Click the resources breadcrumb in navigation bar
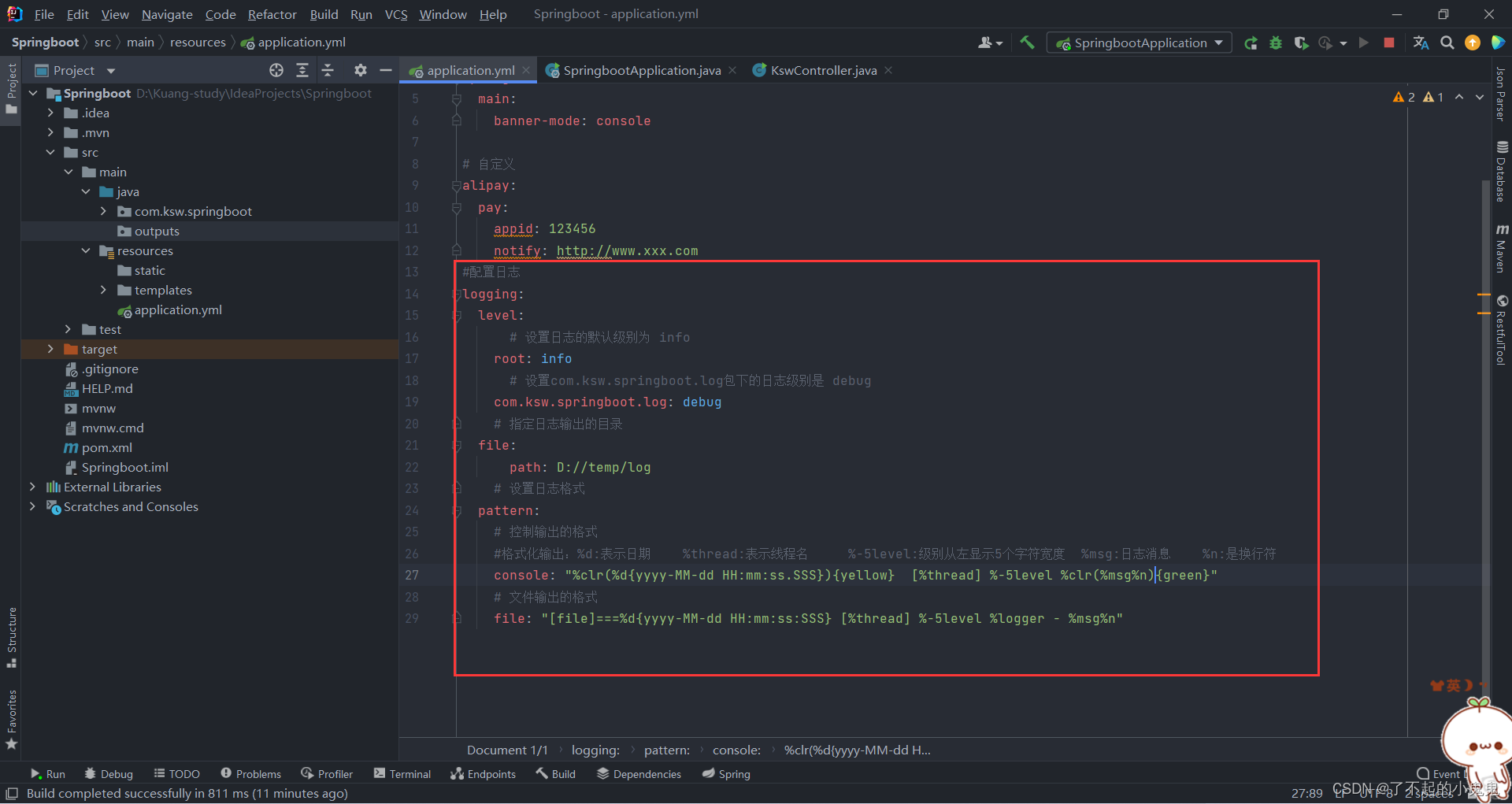 point(198,43)
